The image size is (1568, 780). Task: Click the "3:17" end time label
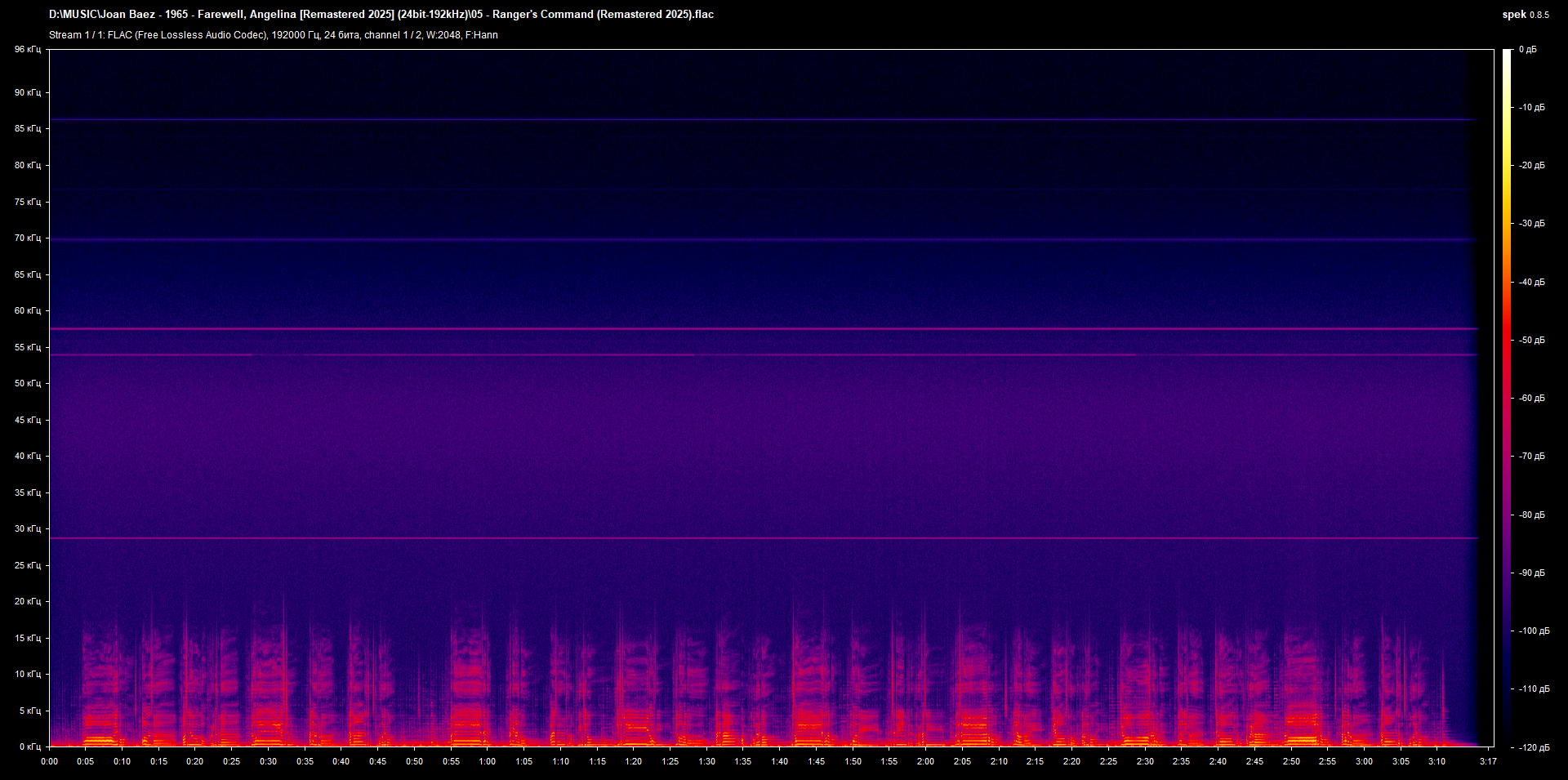coord(1488,762)
